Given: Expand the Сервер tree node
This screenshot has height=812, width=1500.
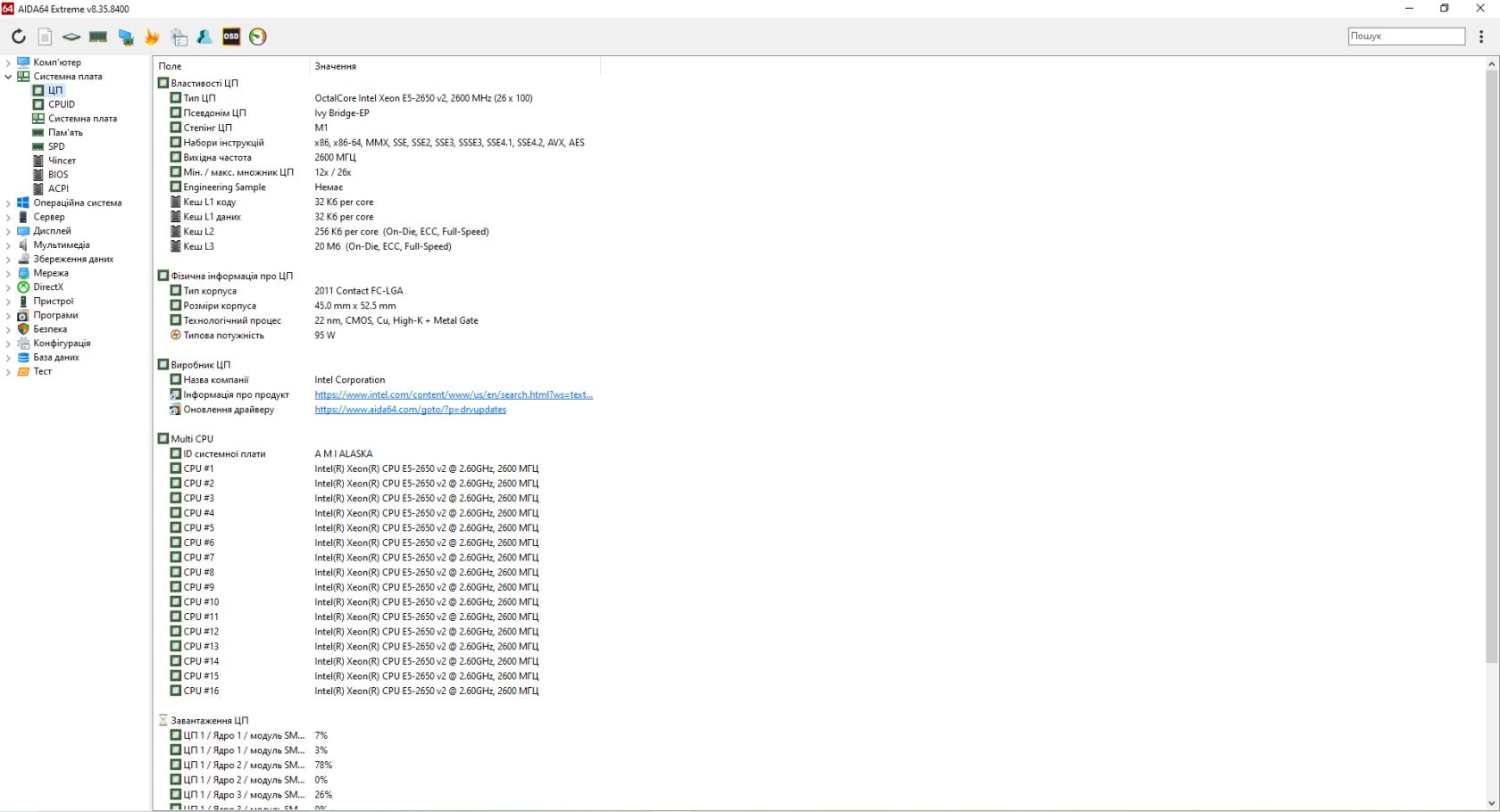Looking at the screenshot, I should [x=8, y=217].
